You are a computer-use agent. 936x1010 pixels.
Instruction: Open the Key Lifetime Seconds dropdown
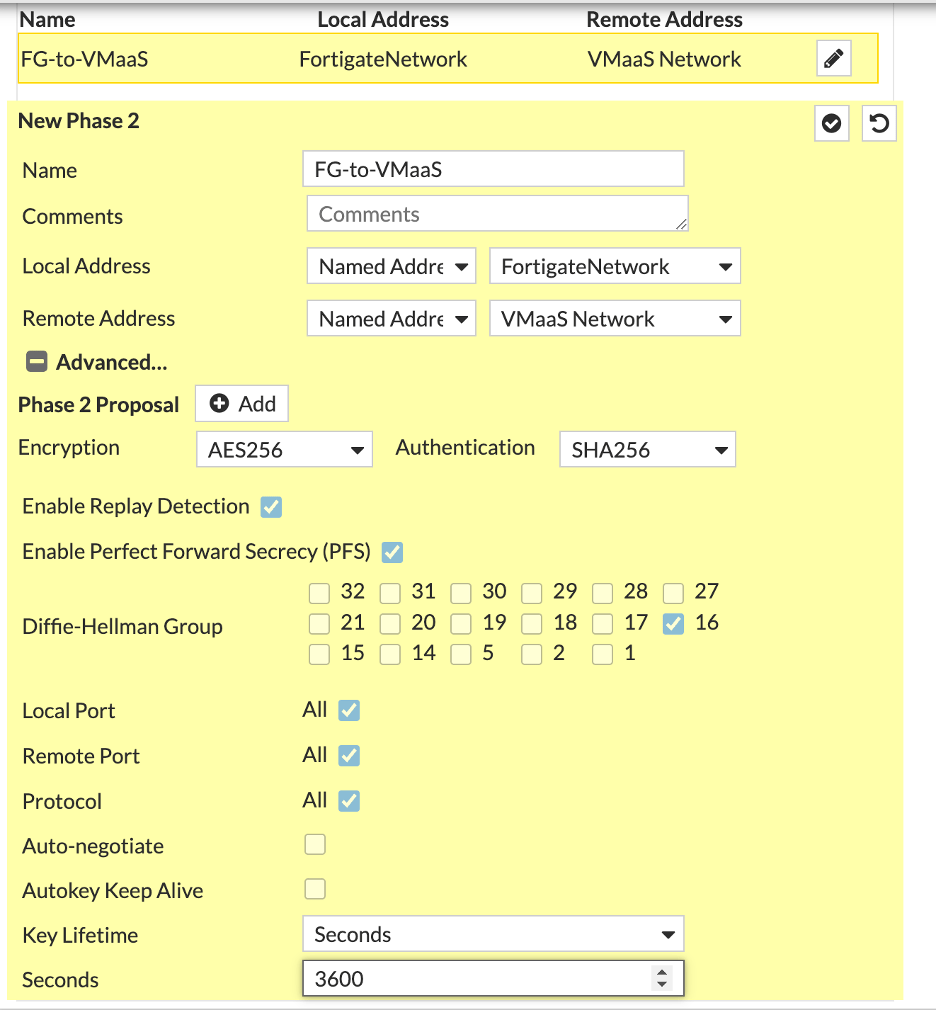pos(493,935)
